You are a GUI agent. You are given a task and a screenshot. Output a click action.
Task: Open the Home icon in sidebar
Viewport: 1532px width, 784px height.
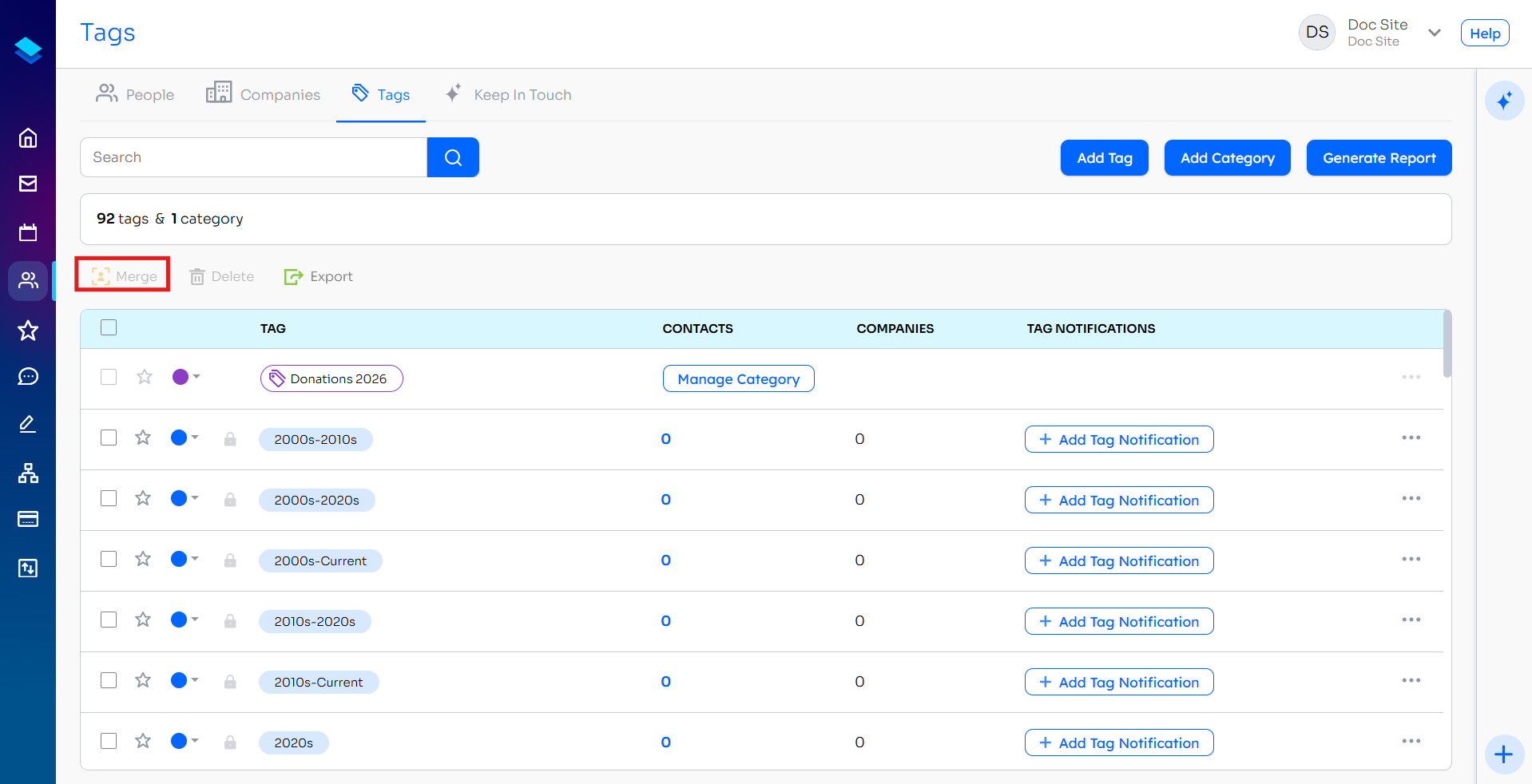coord(28,138)
